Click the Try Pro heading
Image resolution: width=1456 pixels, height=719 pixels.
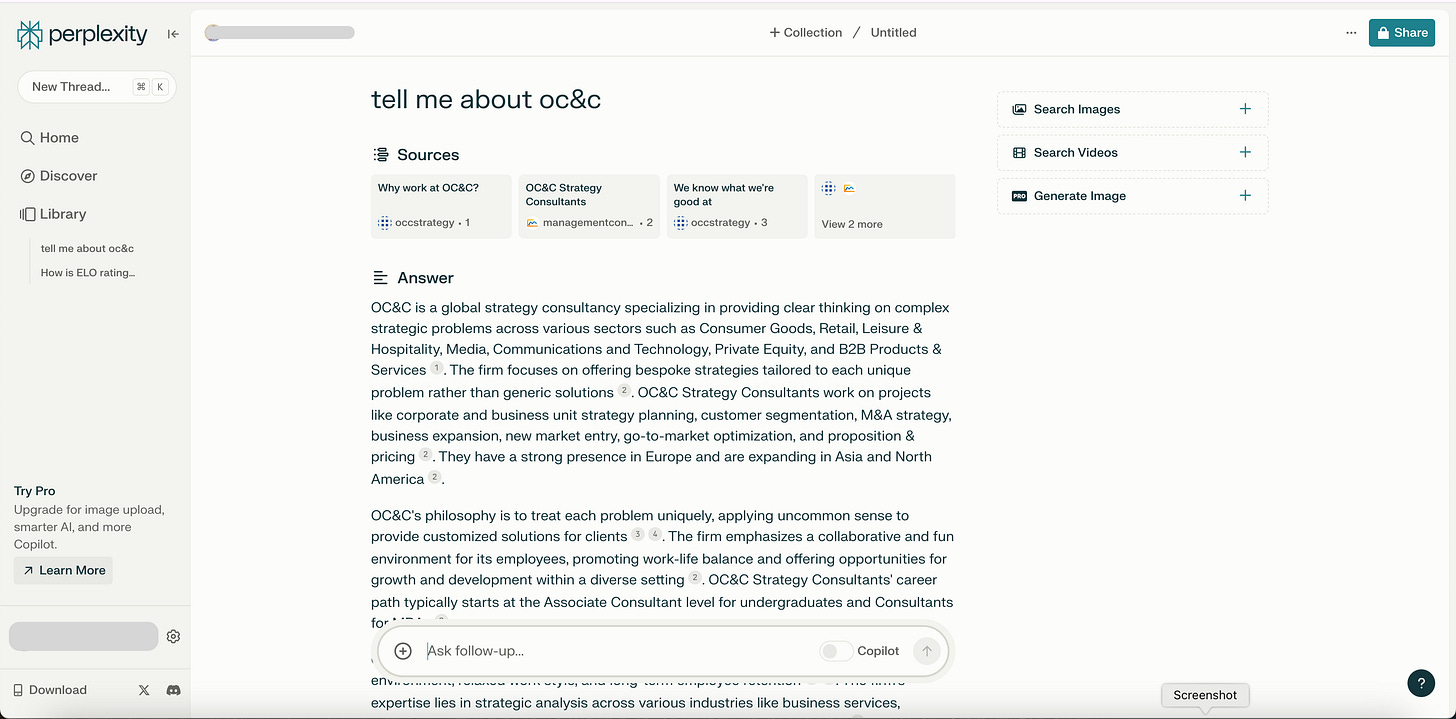(x=35, y=491)
